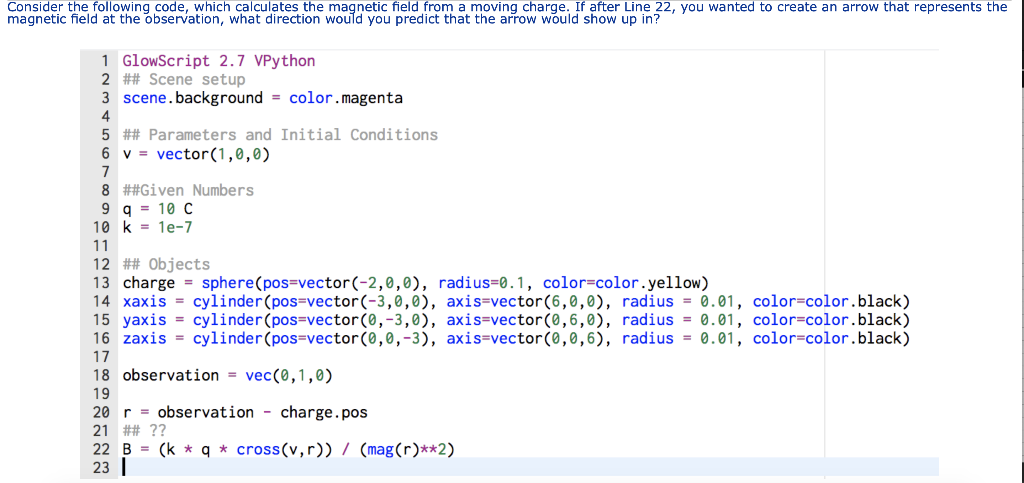
Task: Click the 'k = 1e-7' line
Action: pos(157,228)
